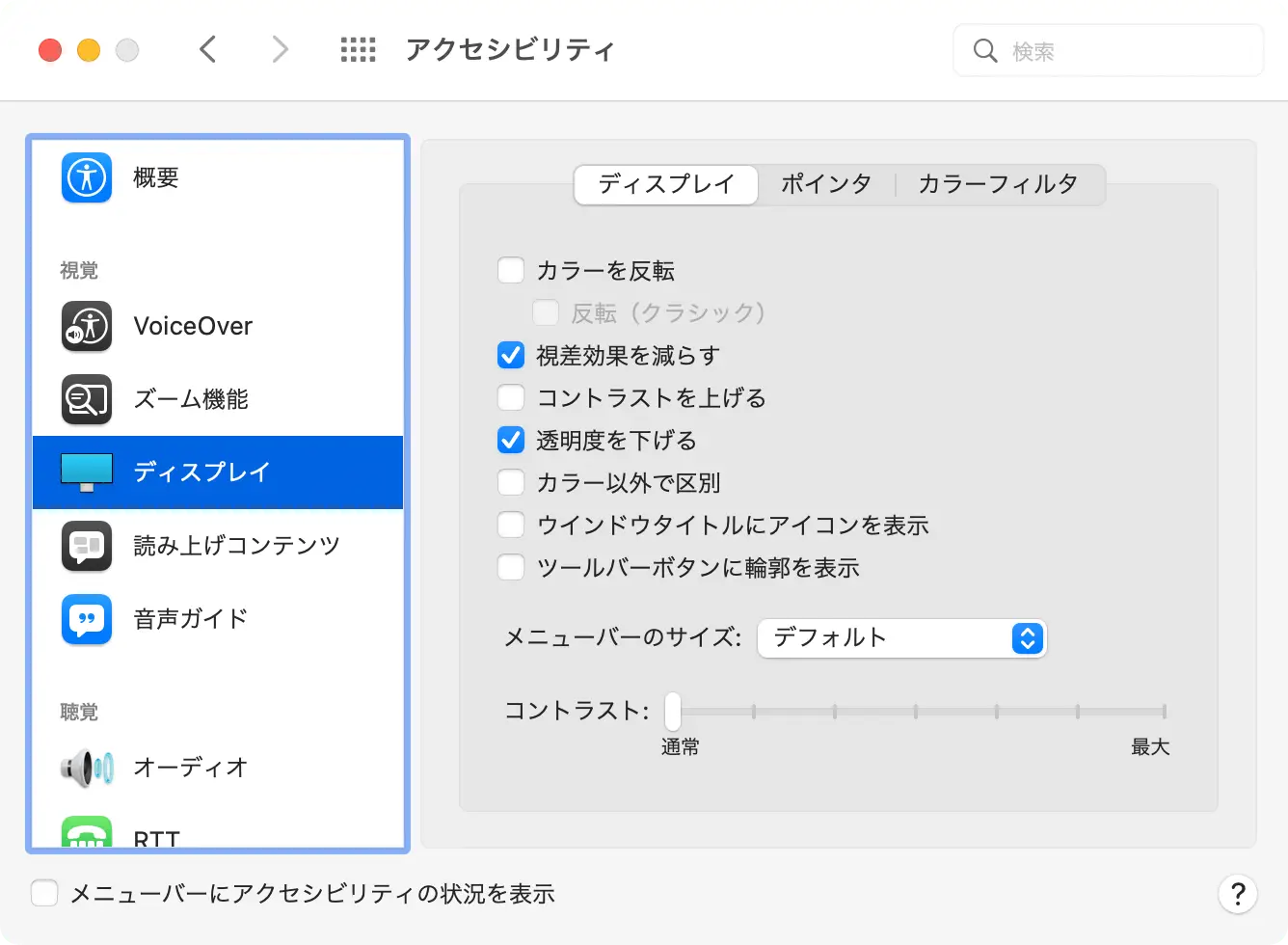Open オーディオ speaker icon in sidebar
The width and height of the screenshot is (1288, 945).
pyautogui.click(x=87, y=768)
